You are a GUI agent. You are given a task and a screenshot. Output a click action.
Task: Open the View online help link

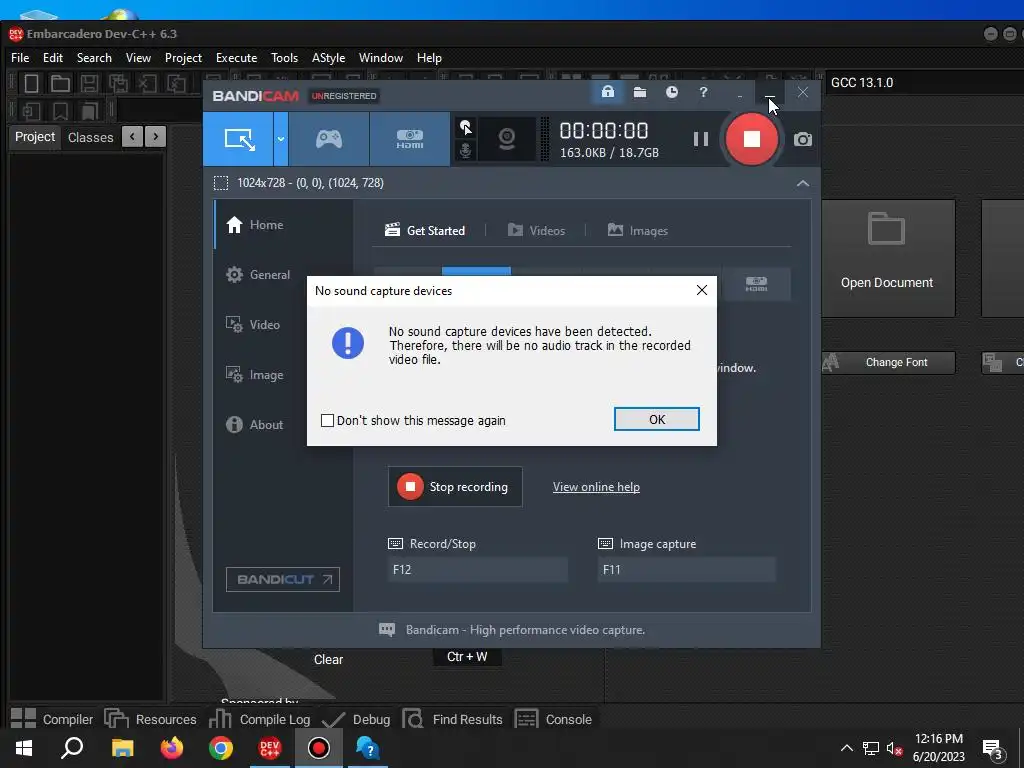pyautogui.click(x=596, y=487)
